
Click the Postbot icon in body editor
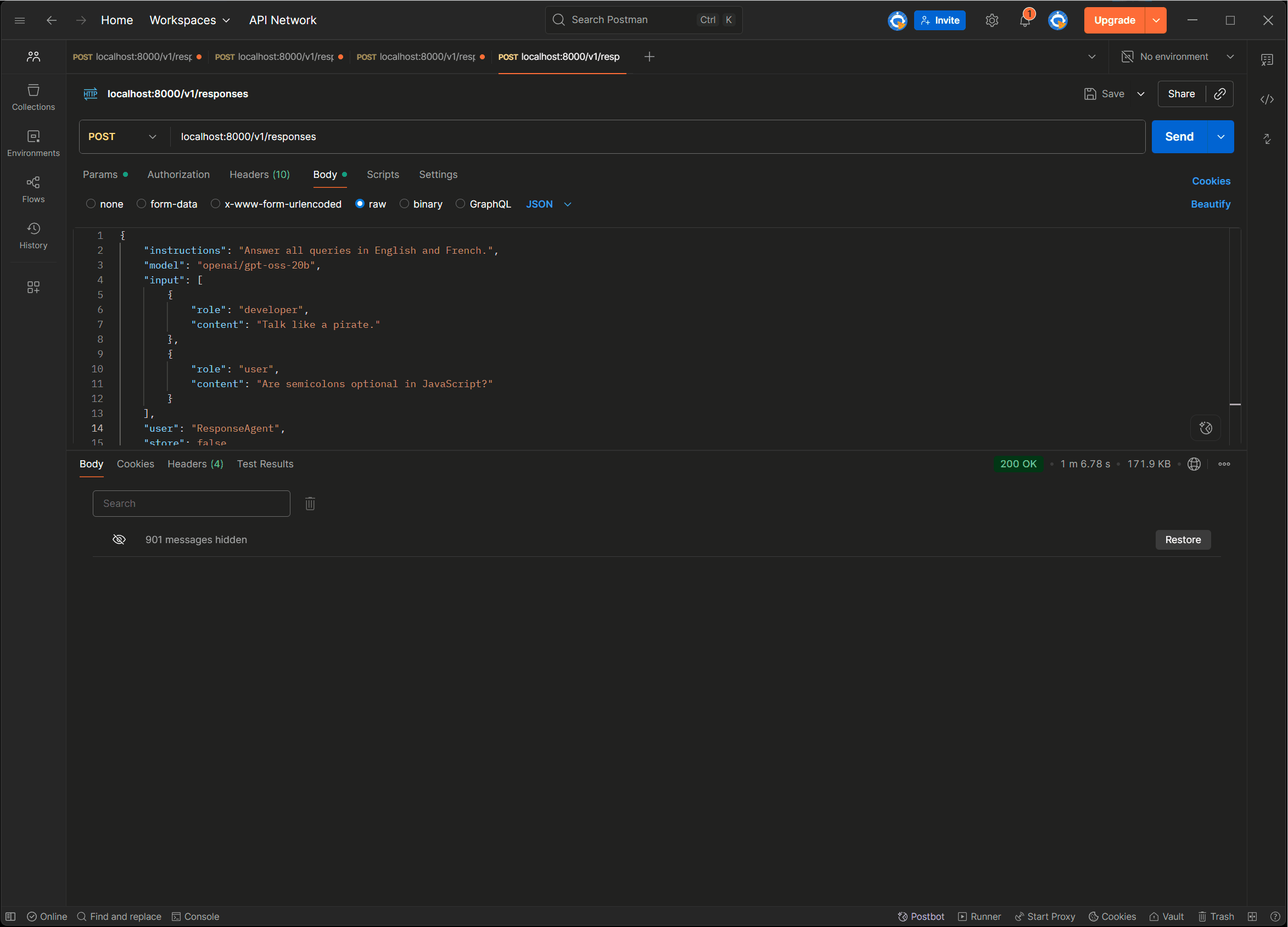coord(1205,428)
